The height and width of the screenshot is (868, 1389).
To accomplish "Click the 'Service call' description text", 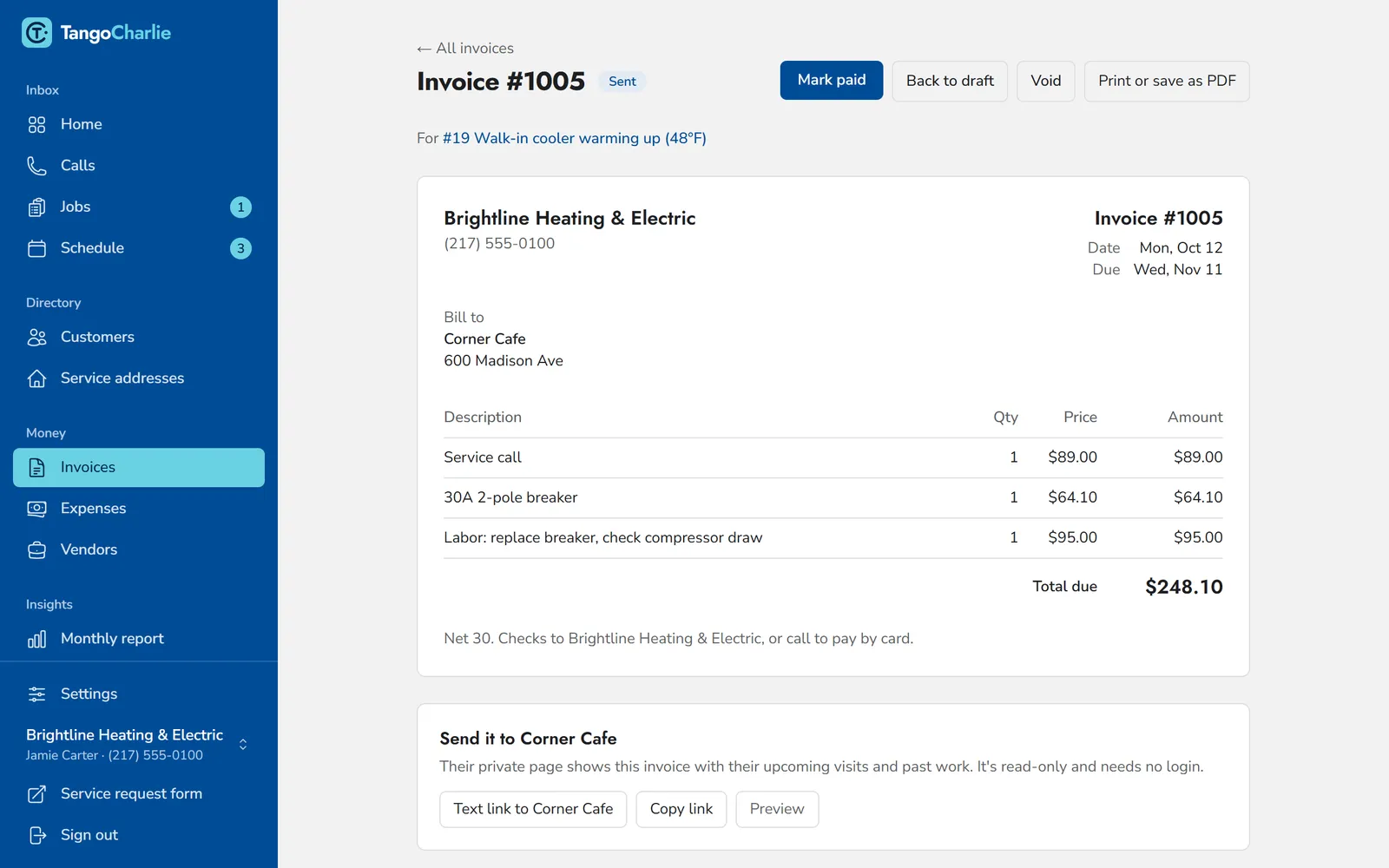I will (x=483, y=457).
